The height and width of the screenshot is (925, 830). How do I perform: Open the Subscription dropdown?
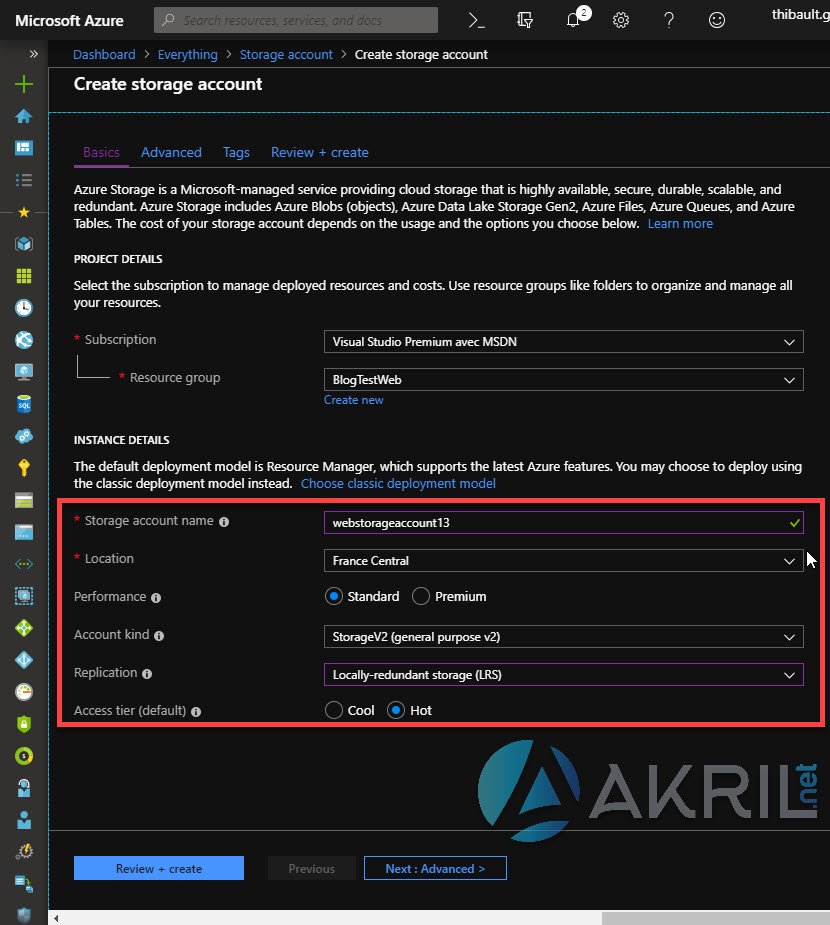click(563, 342)
